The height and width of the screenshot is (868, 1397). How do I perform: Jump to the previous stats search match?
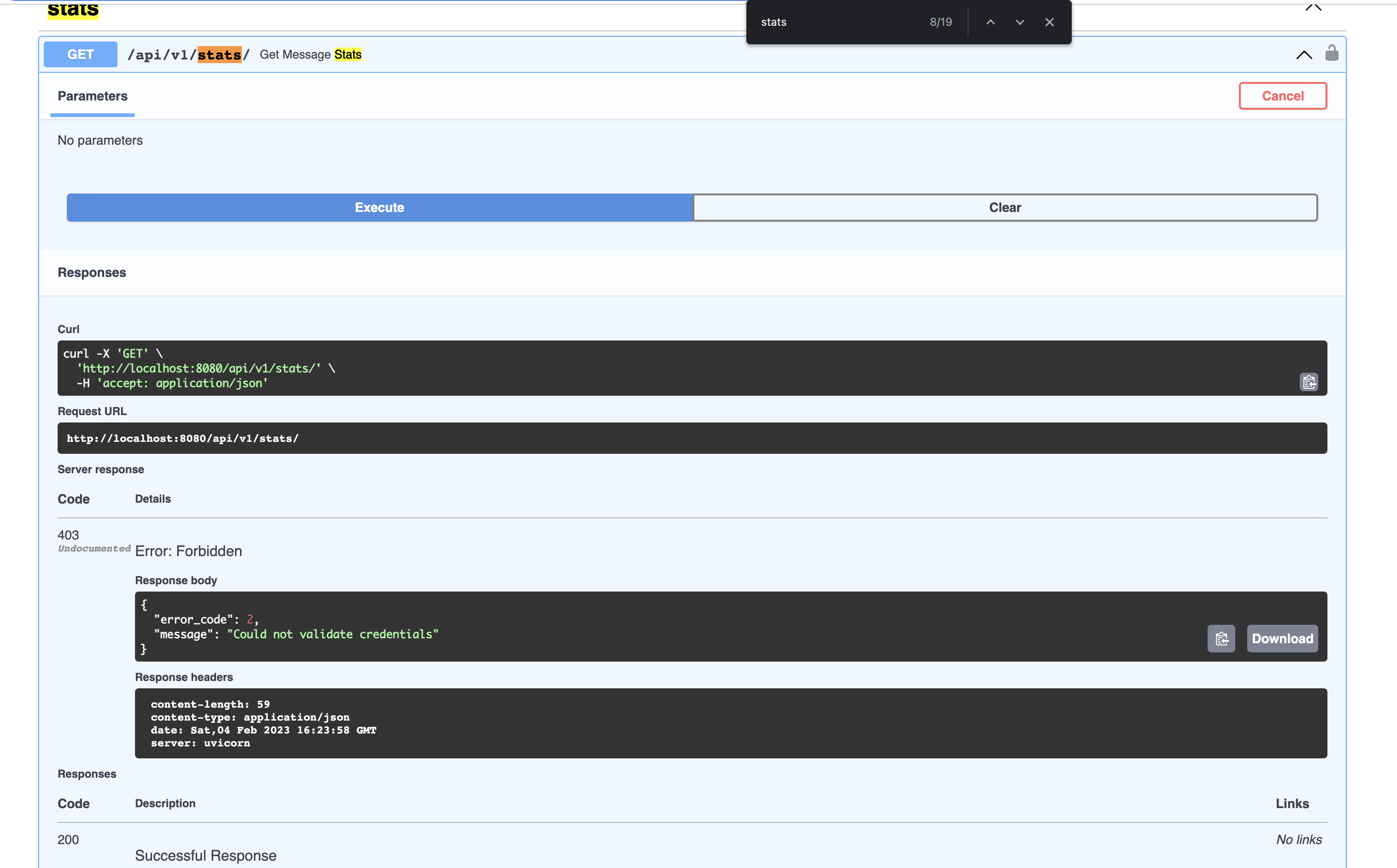(990, 22)
